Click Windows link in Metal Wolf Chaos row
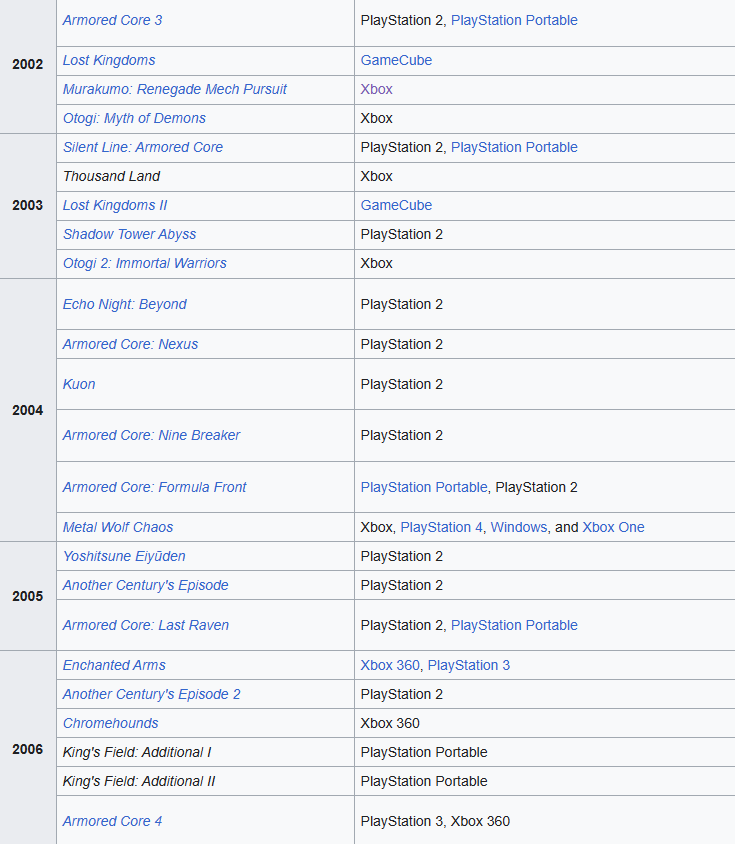This screenshot has width=735, height=844. pos(519,528)
